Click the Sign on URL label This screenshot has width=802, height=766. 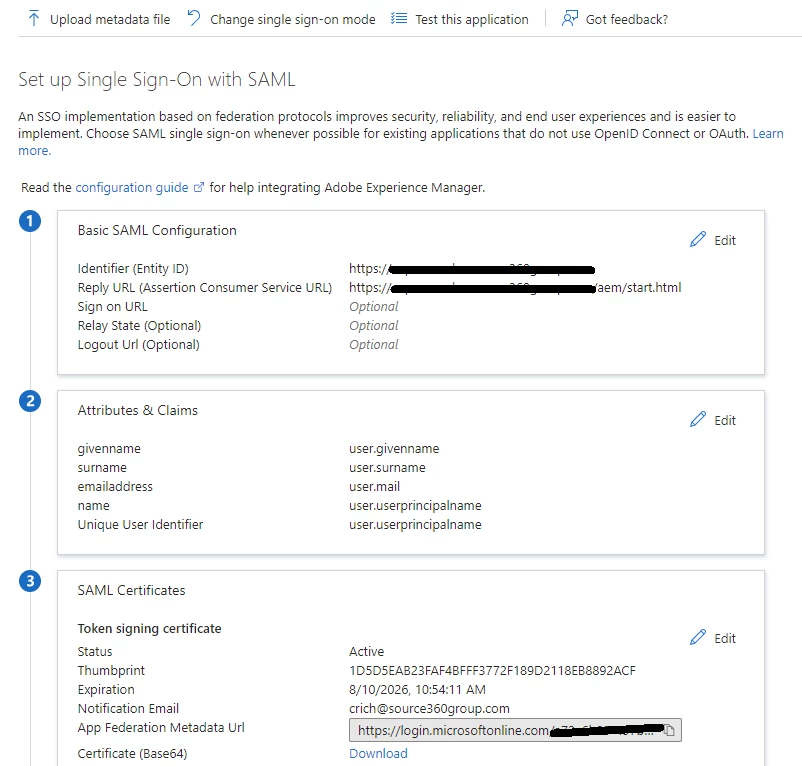[x=113, y=306]
